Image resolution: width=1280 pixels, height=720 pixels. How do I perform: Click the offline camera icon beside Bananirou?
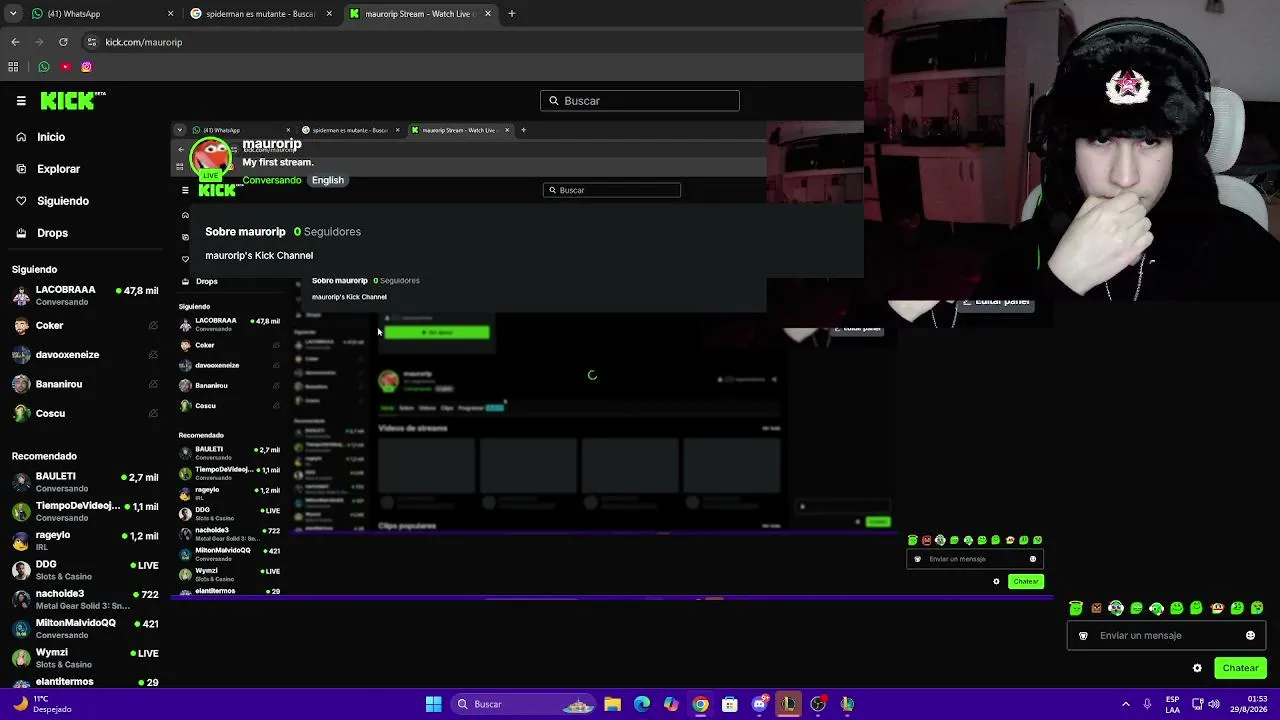point(153,384)
